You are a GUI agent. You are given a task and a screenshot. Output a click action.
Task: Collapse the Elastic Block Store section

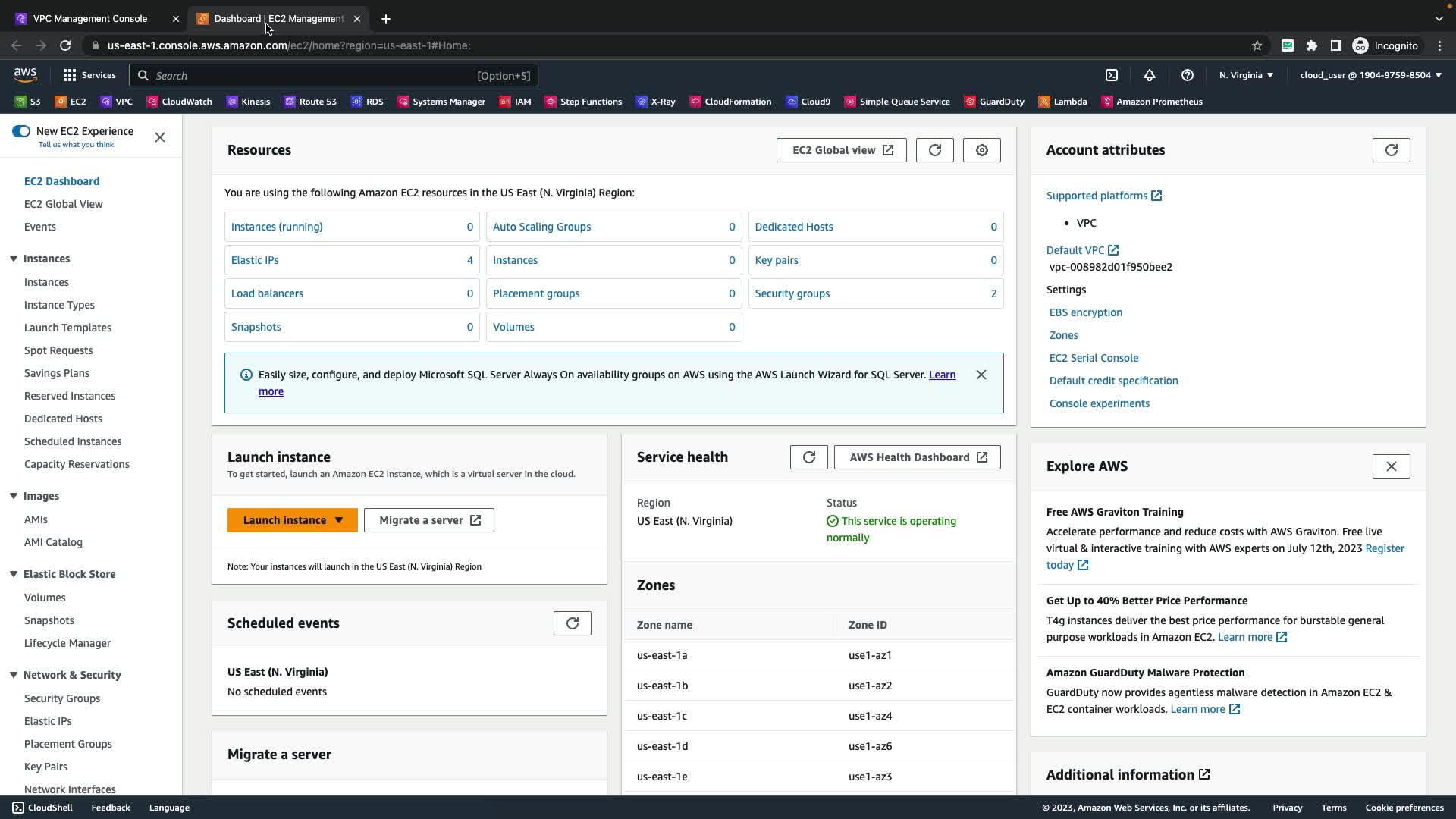pos(14,574)
